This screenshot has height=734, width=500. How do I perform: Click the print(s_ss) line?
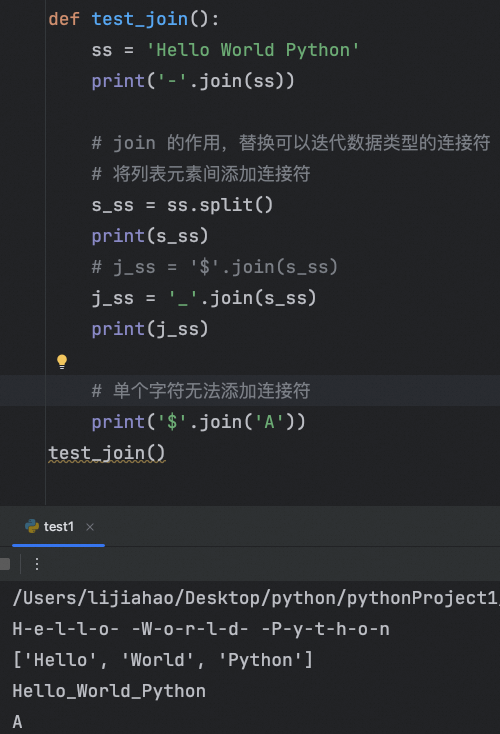tap(150, 236)
